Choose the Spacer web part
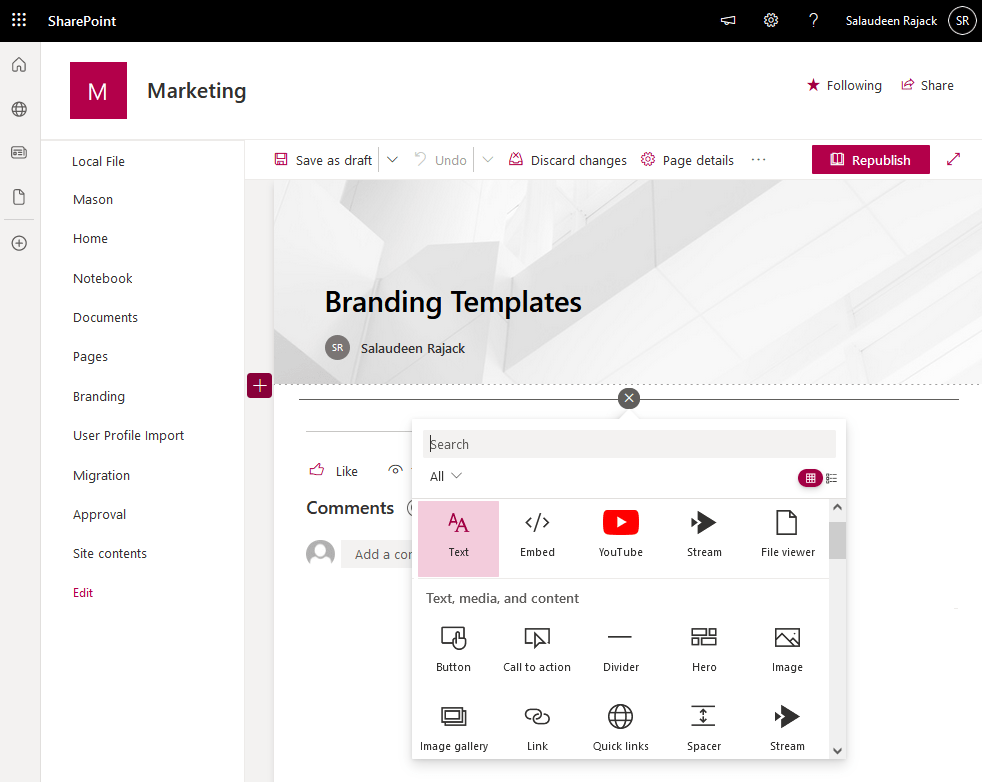 (x=703, y=727)
